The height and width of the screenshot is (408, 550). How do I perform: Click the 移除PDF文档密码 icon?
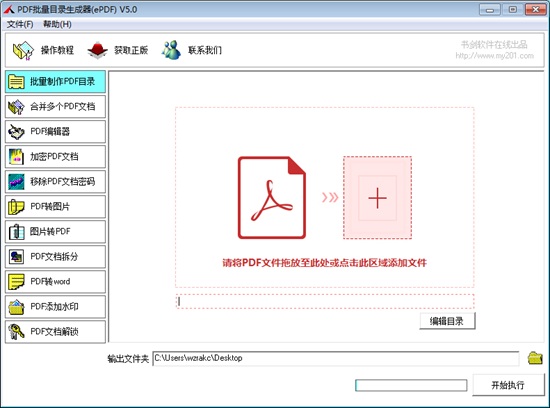click(x=16, y=182)
